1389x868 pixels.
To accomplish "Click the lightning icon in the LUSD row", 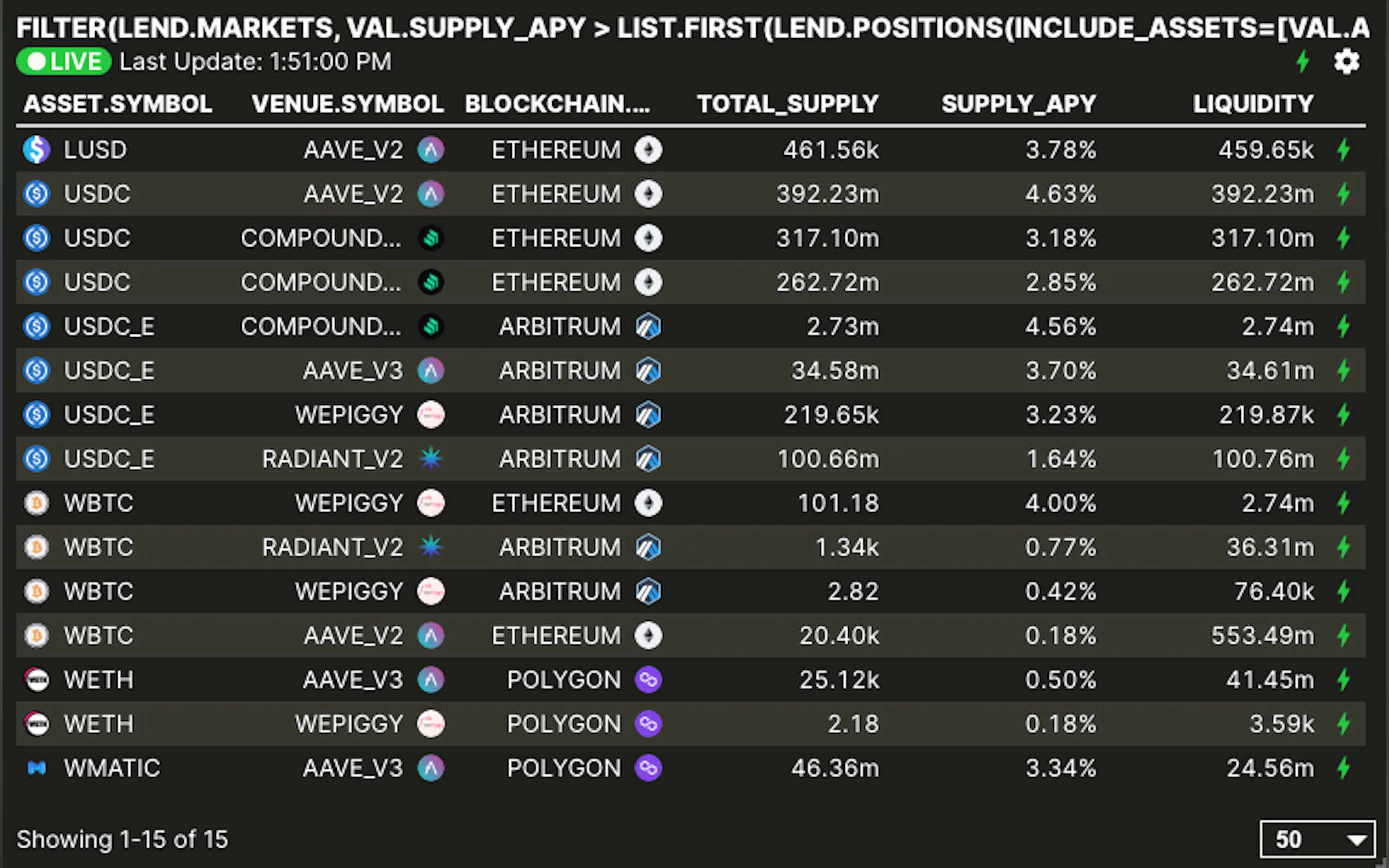I will point(1343,150).
